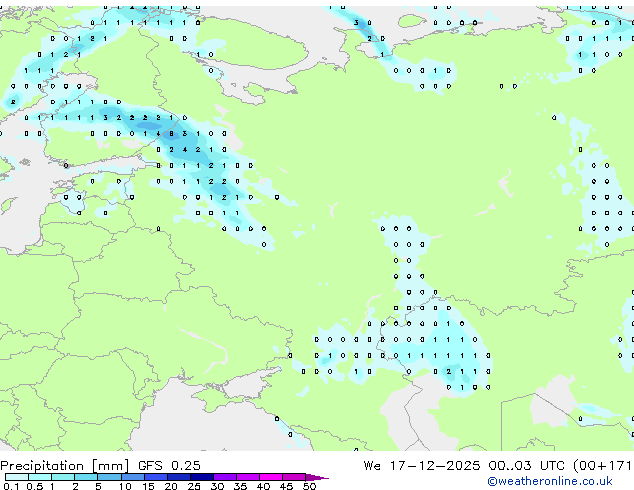Click the 'Precipitation [mm]' title text

[x=65, y=466]
